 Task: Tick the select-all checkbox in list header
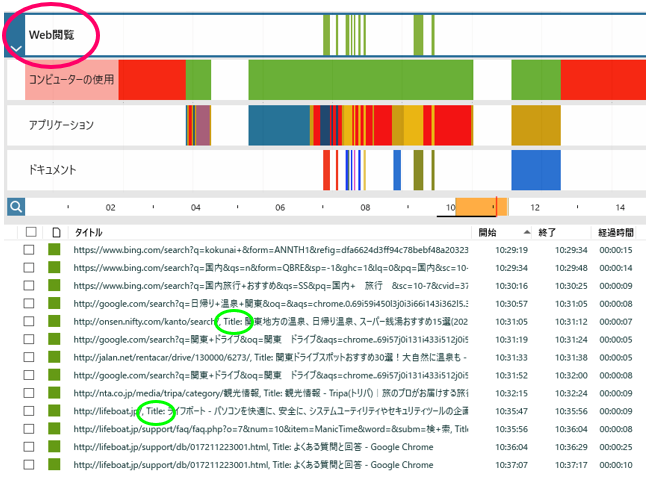point(31,232)
